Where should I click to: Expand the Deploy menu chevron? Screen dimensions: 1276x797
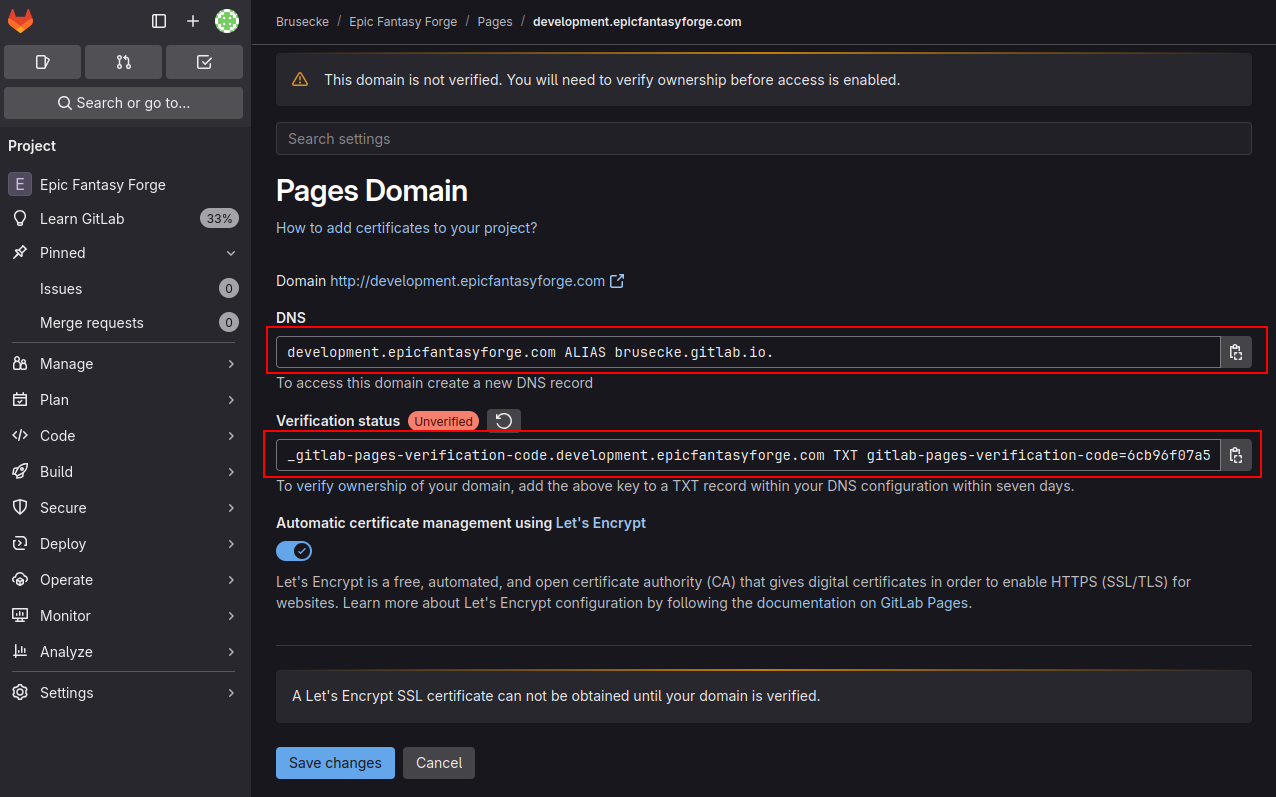point(231,544)
